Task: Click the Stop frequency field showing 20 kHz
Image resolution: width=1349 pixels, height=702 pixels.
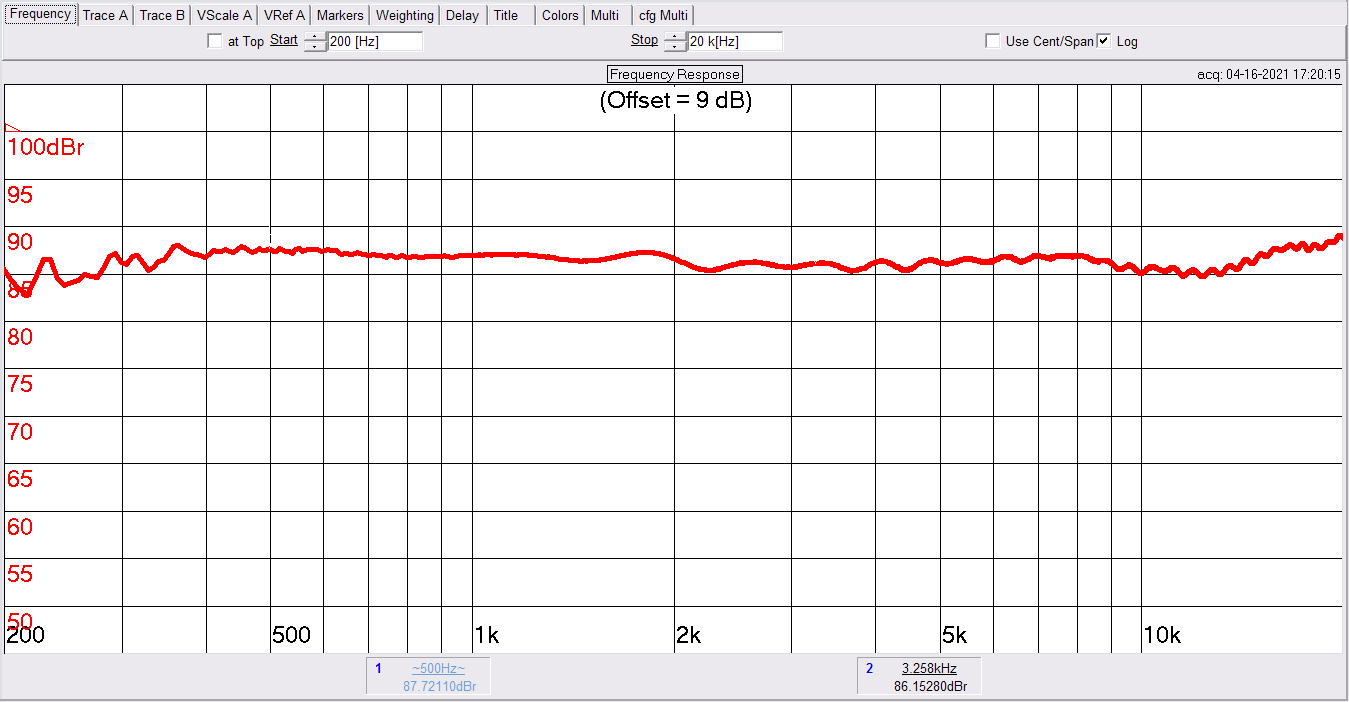Action: click(x=735, y=41)
